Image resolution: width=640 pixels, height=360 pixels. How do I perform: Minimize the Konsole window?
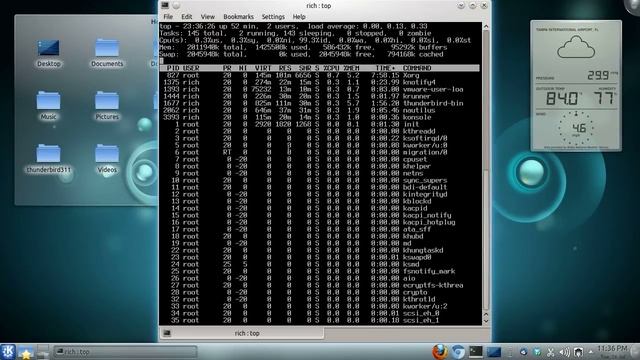click(461, 5)
